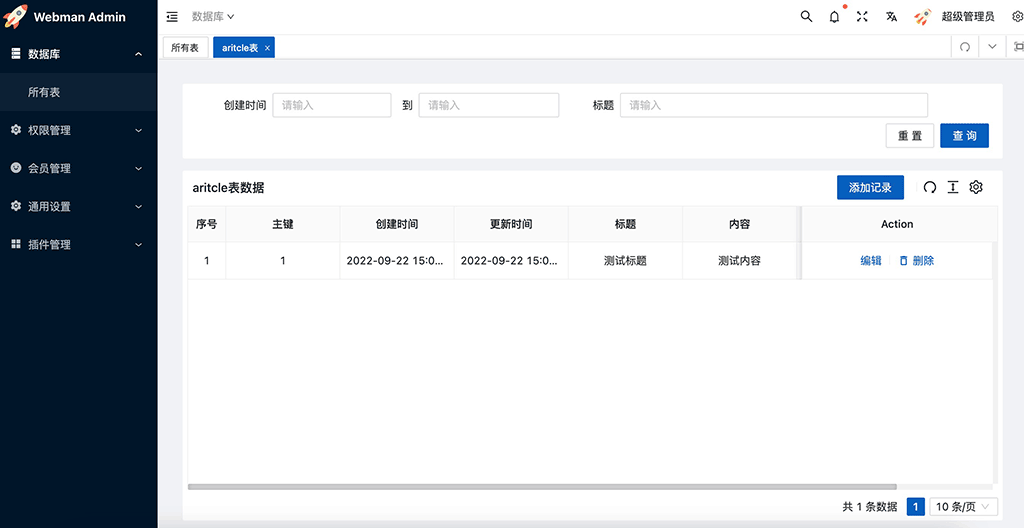Click the 通用设置 gear icon
The width and height of the screenshot is (1024, 528).
tap(16, 206)
